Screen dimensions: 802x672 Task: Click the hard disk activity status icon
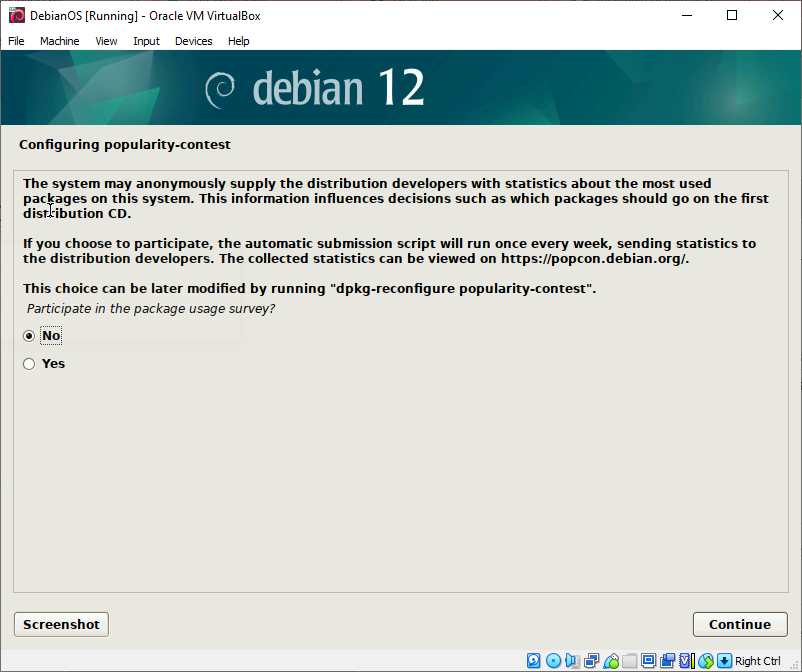[x=533, y=661]
